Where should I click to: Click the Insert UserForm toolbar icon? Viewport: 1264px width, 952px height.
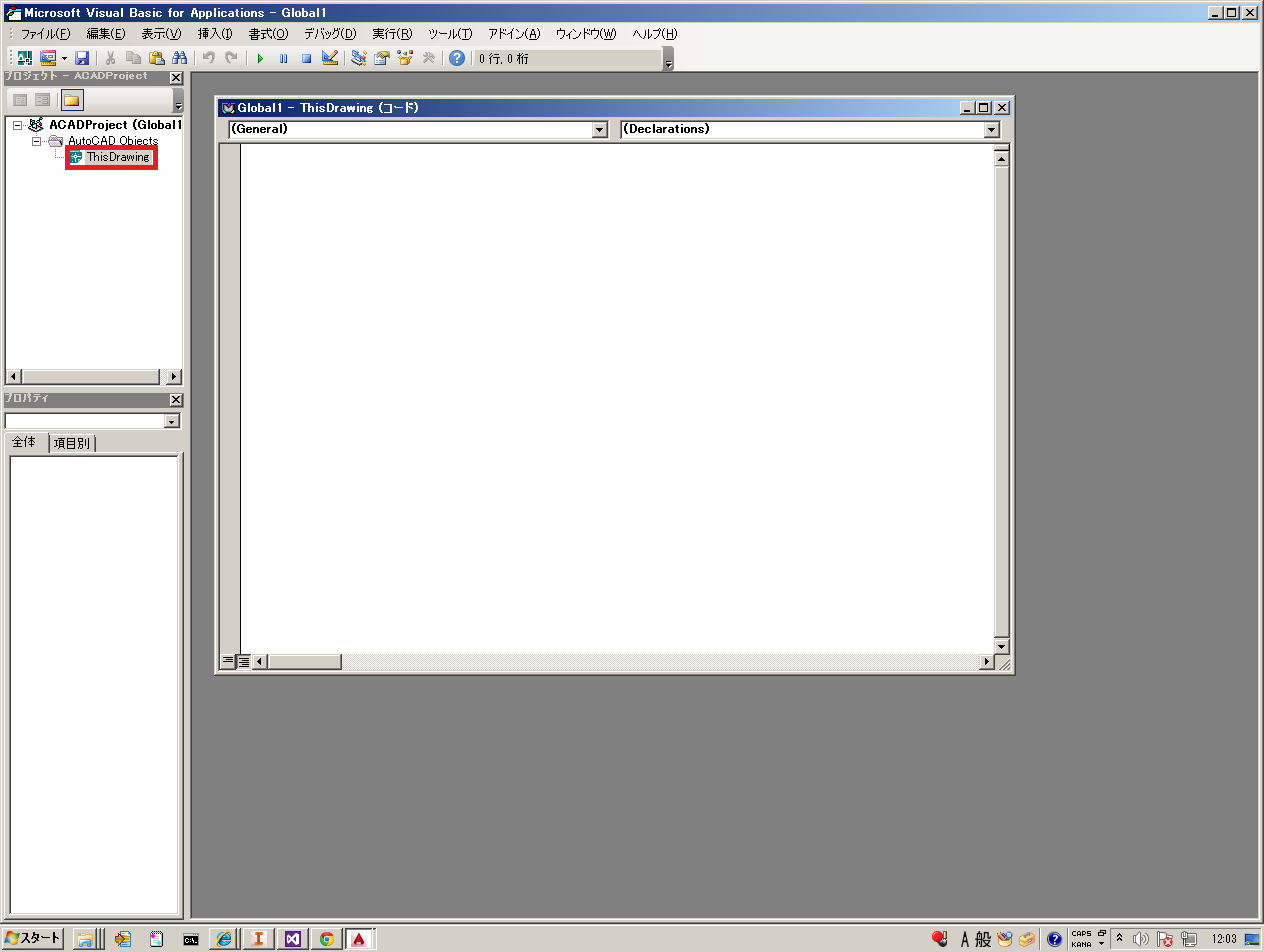pos(48,58)
